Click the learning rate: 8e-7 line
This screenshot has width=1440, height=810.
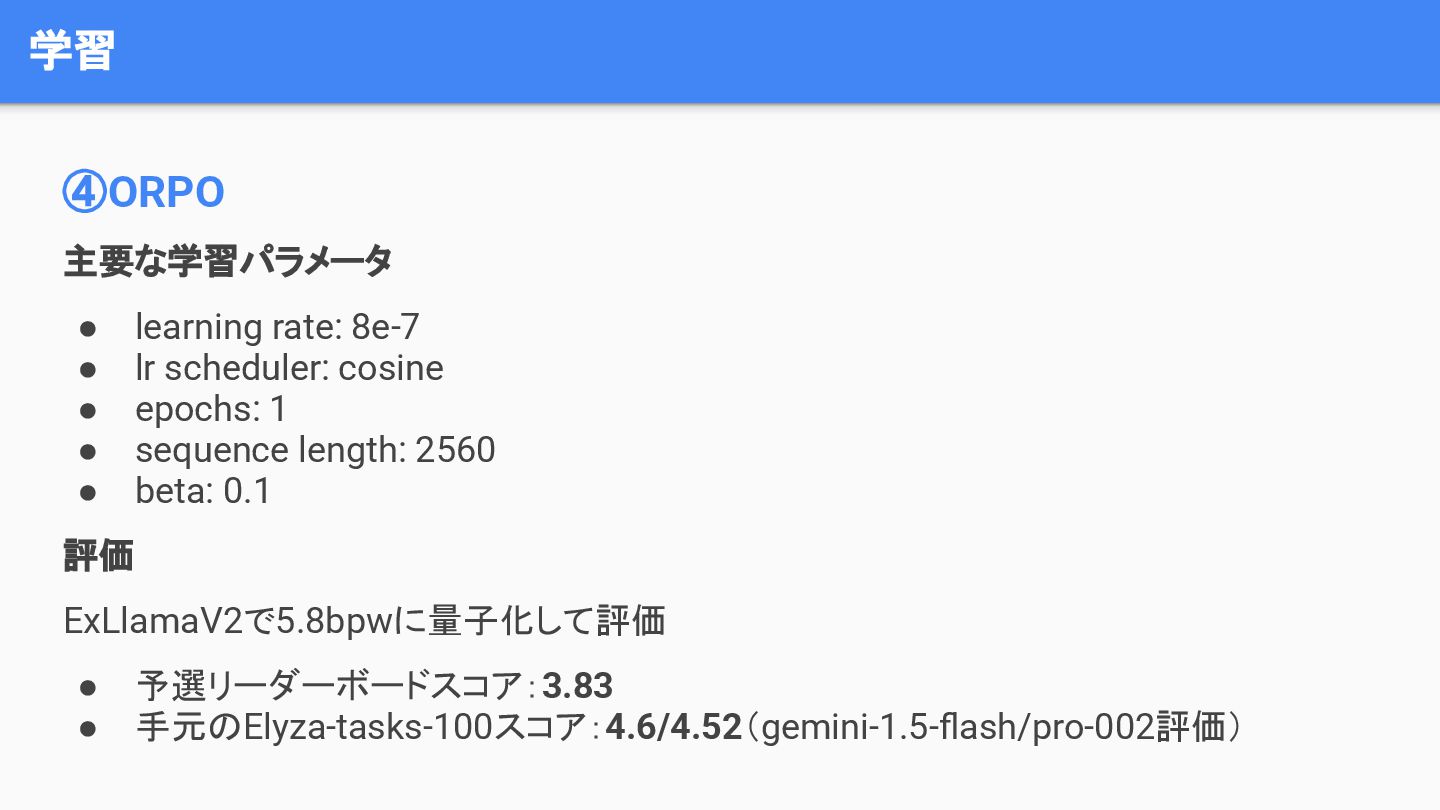pos(277,327)
